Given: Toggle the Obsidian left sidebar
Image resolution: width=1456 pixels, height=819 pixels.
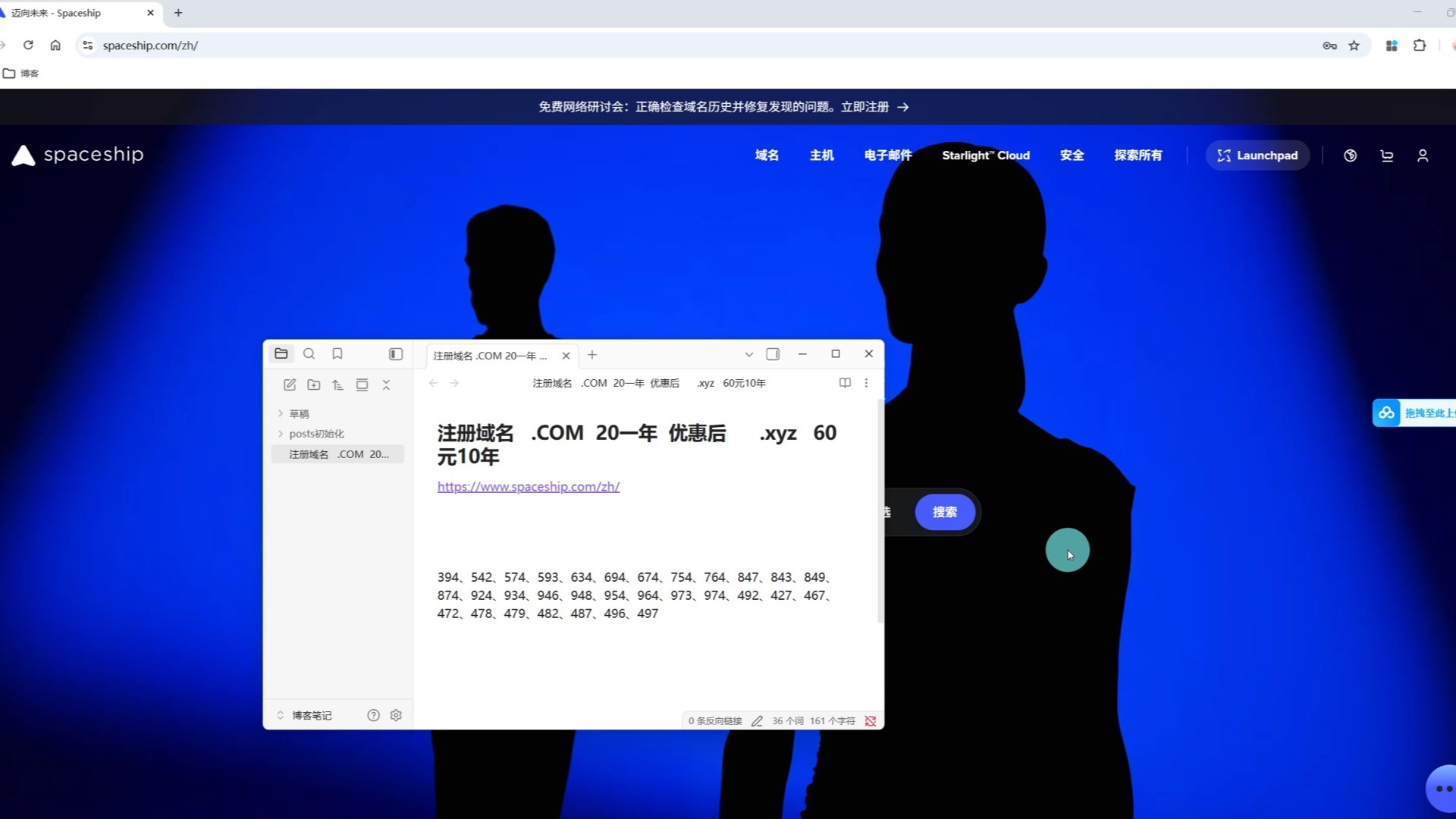Looking at the screenshot, I should pos(396,354).
